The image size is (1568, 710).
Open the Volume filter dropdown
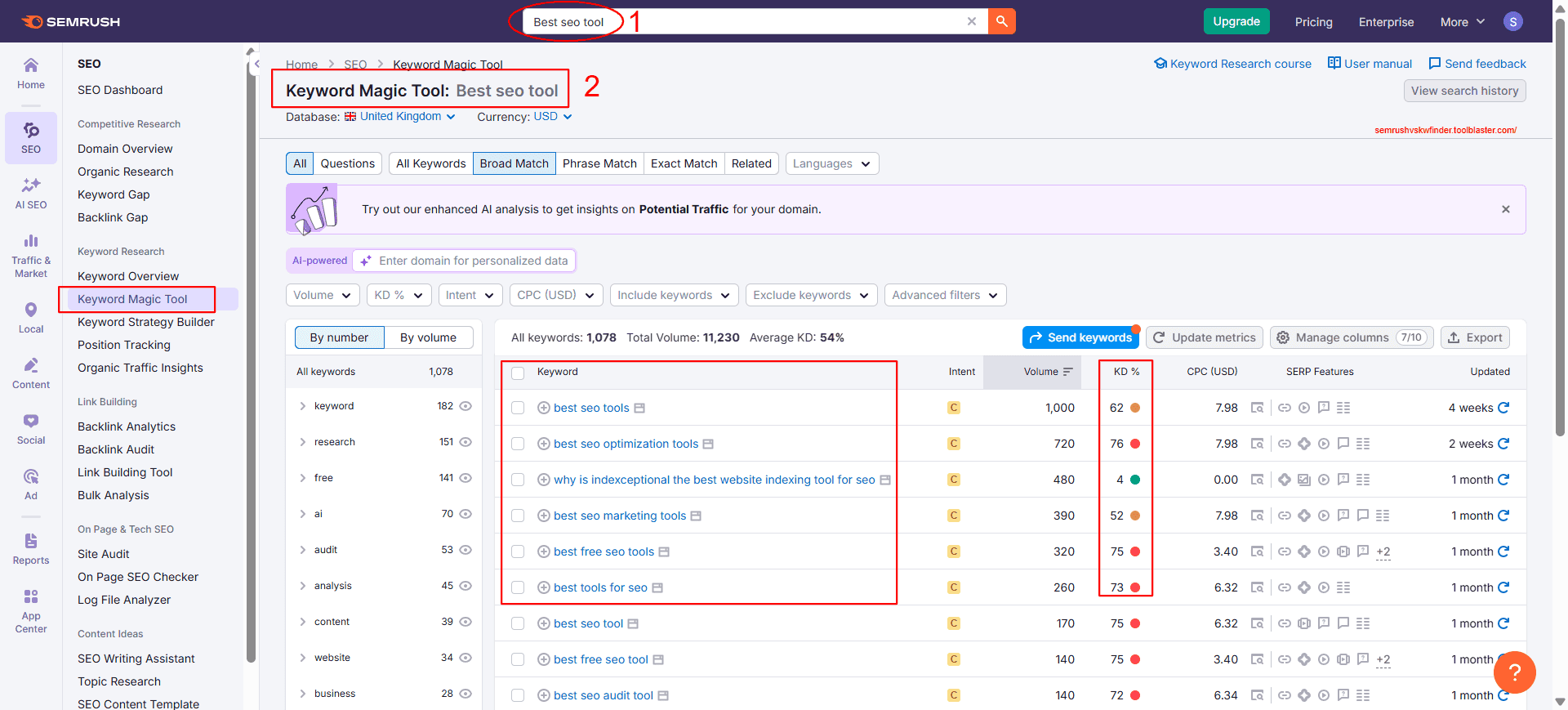pyautogui.click(x=323, y=295)
